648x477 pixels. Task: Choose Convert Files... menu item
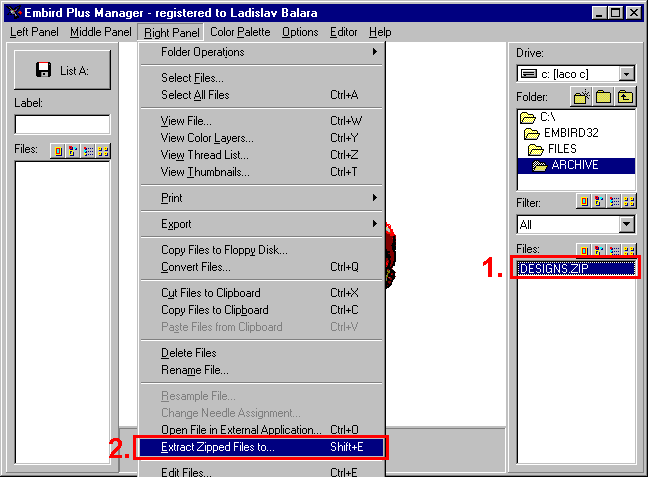point(261,267)
